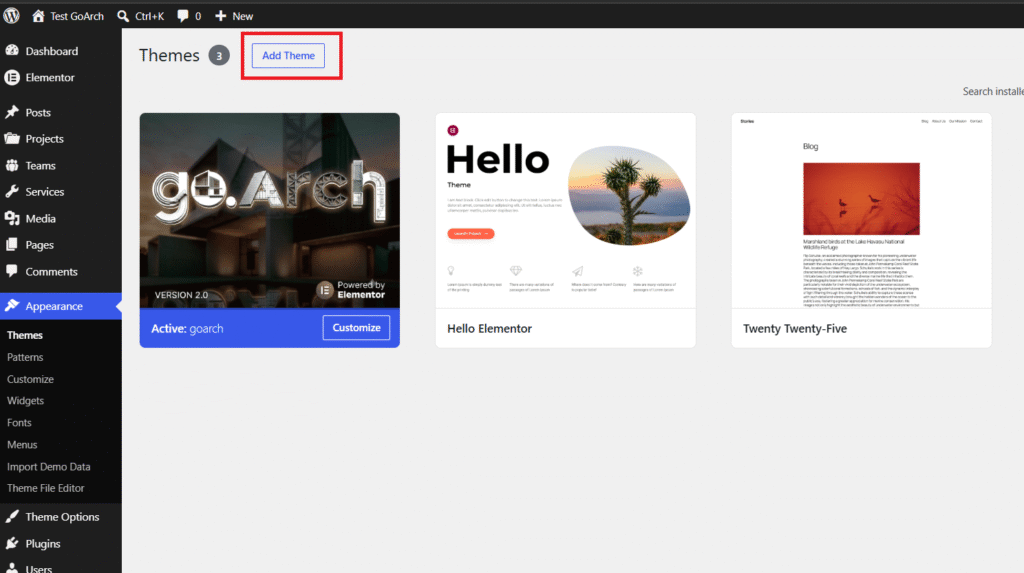Viewport: 1024px width, 573px height.
Task: Open Projects menu item
Action: pyautogui.click(x=61, y=139)
